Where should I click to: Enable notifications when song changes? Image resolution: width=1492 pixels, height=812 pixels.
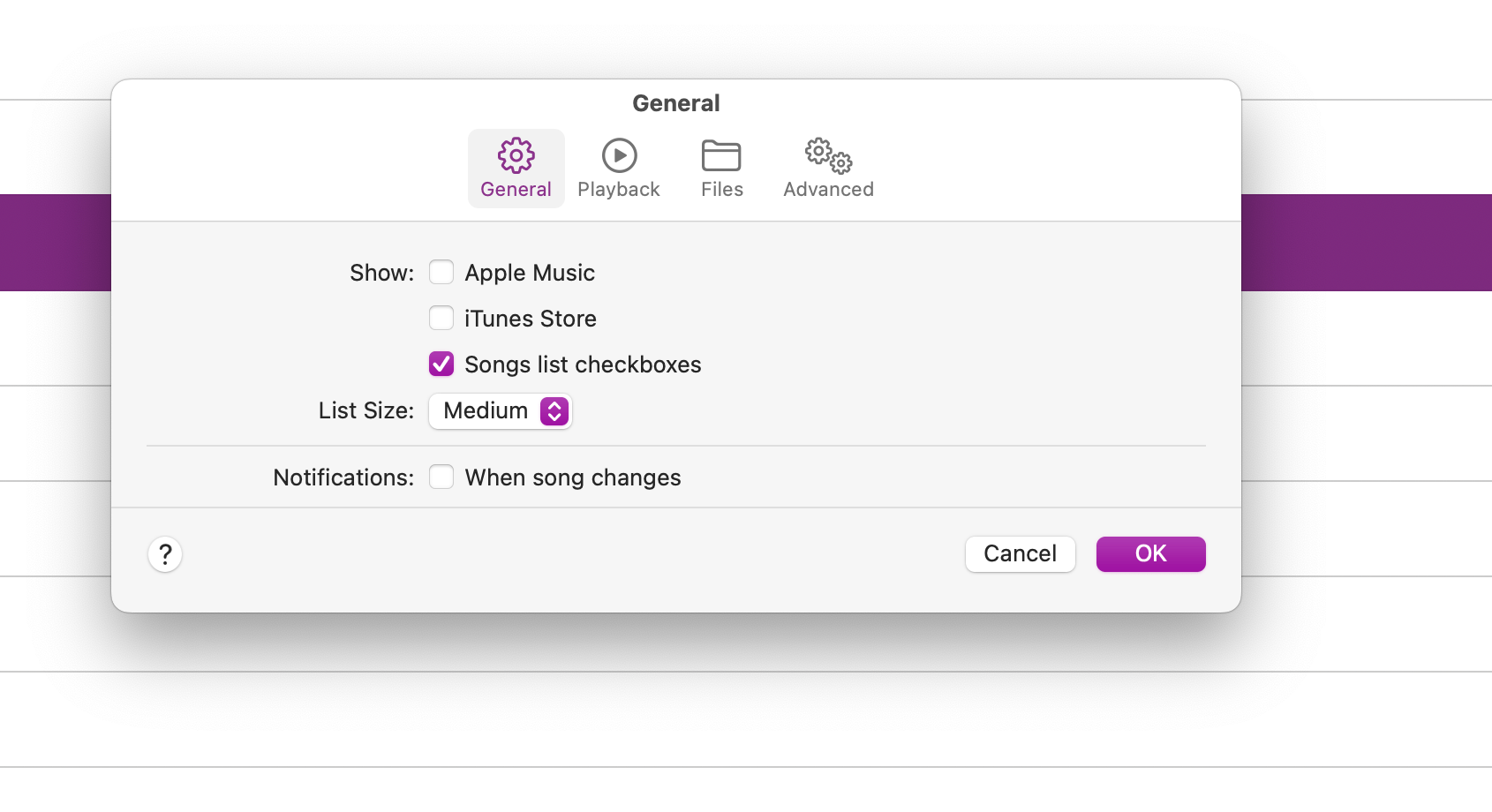pyautogui.click(x=441, y=477)
